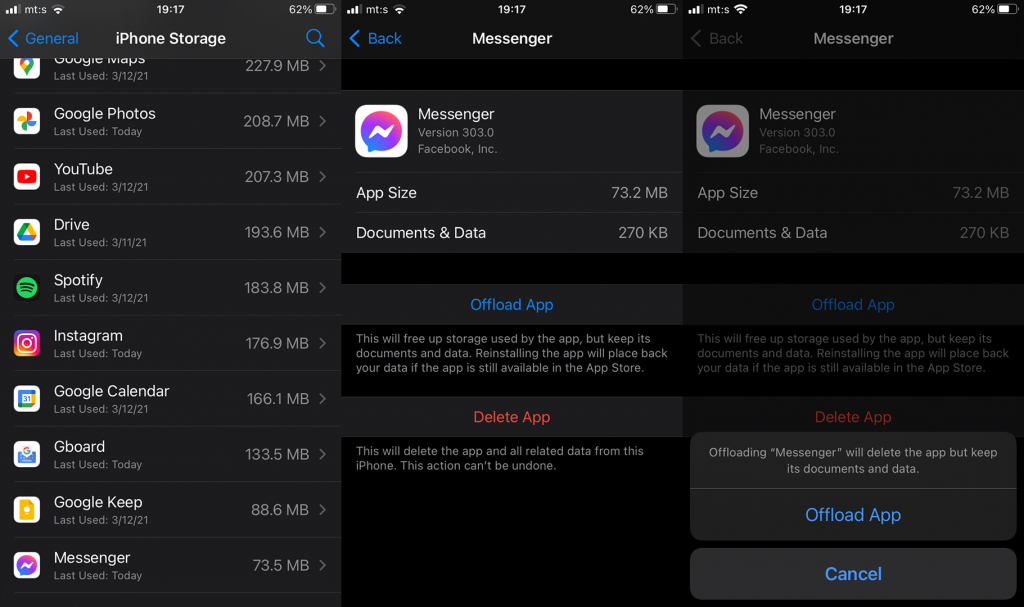Tap the Wi-Fi icon in middle status bar
1024x607 pixels.
[400, 9]
